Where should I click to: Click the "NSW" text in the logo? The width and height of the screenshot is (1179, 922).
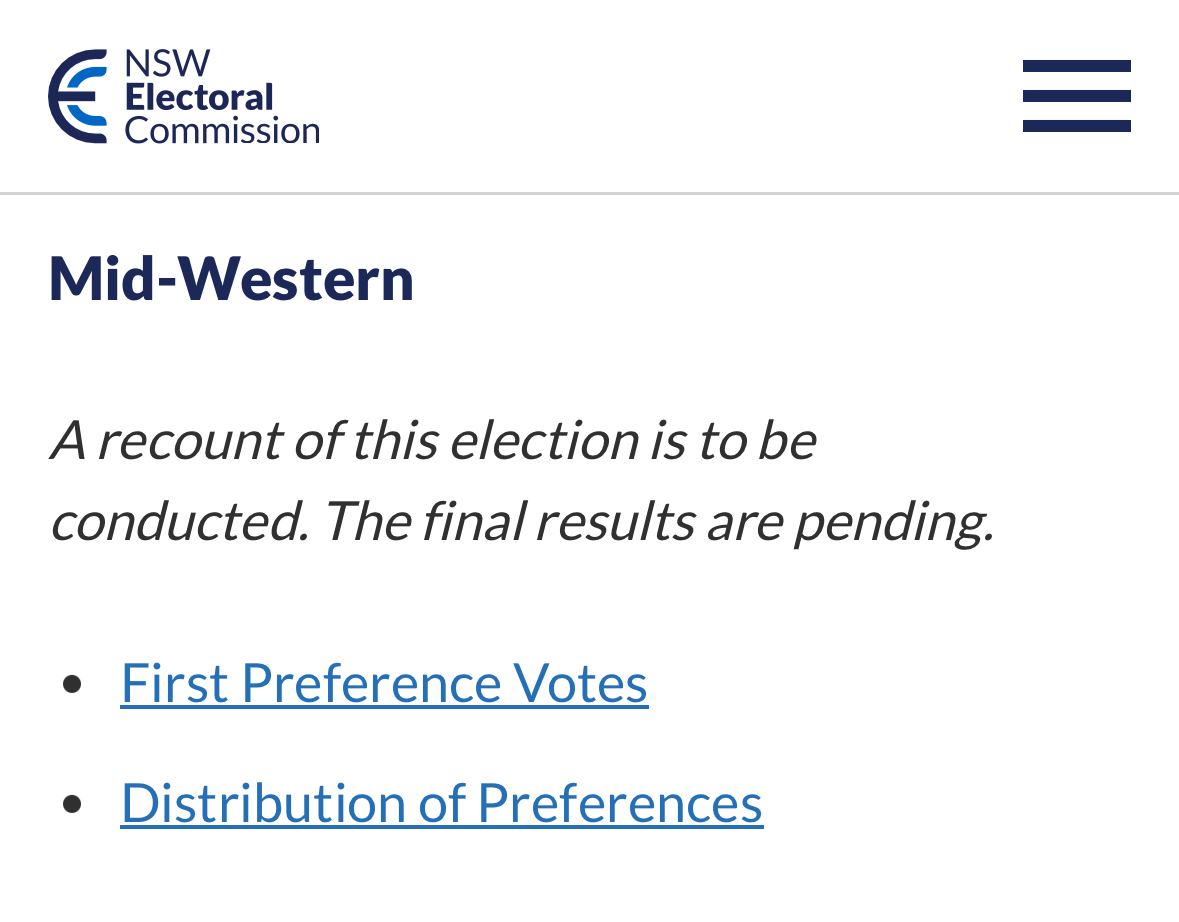tap(167, 64)
